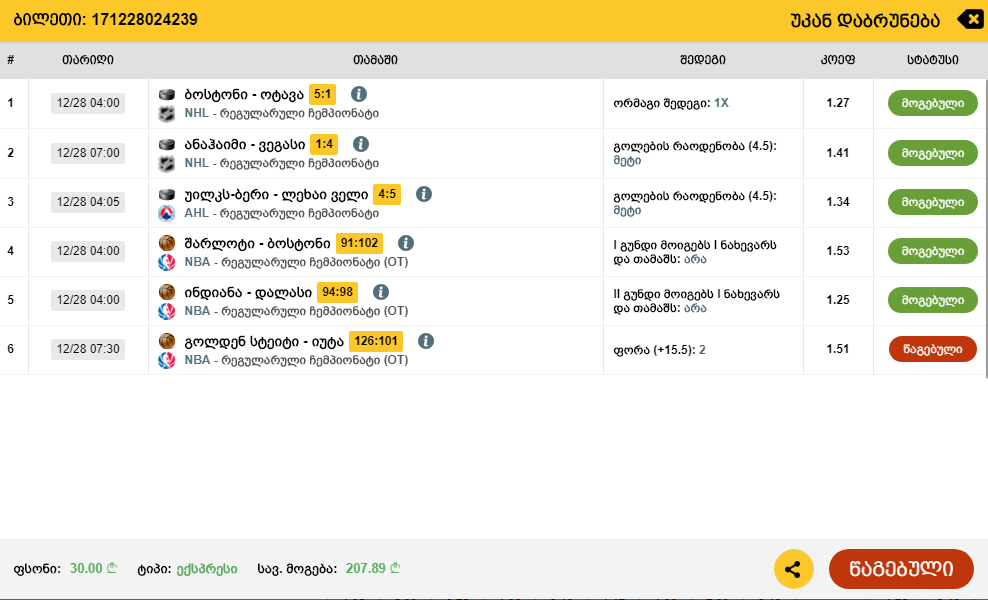Click coefficient 1.51
The height and width of the screenshot is (600, 988).
pos(837,349)
